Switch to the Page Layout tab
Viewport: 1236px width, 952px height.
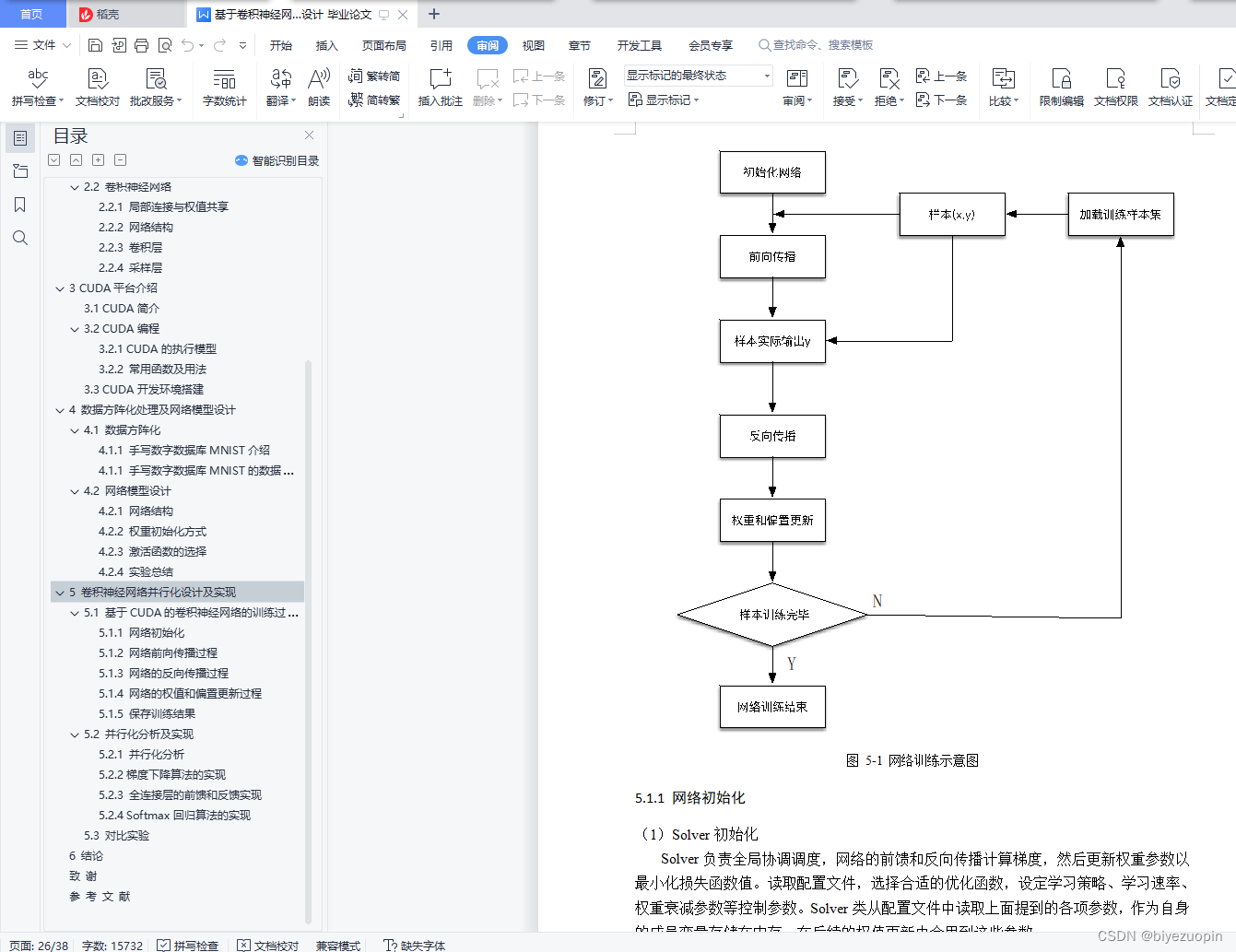point(383,45)
